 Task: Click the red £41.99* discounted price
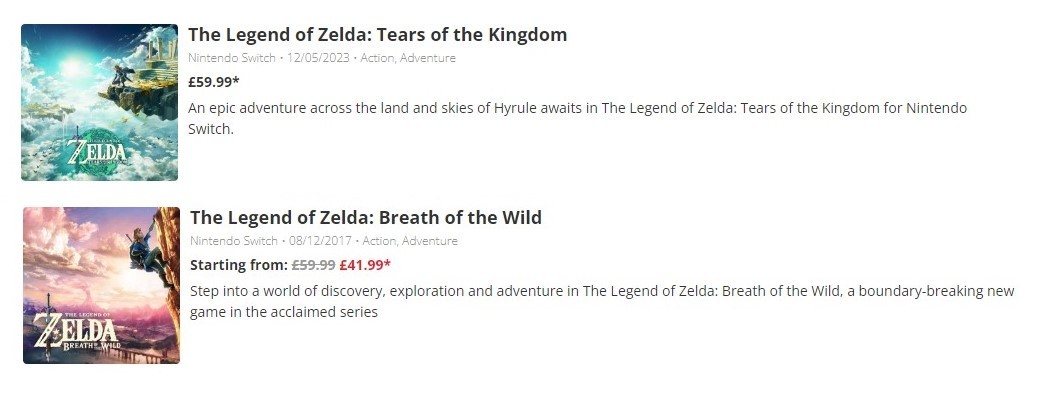click(365, 265)
